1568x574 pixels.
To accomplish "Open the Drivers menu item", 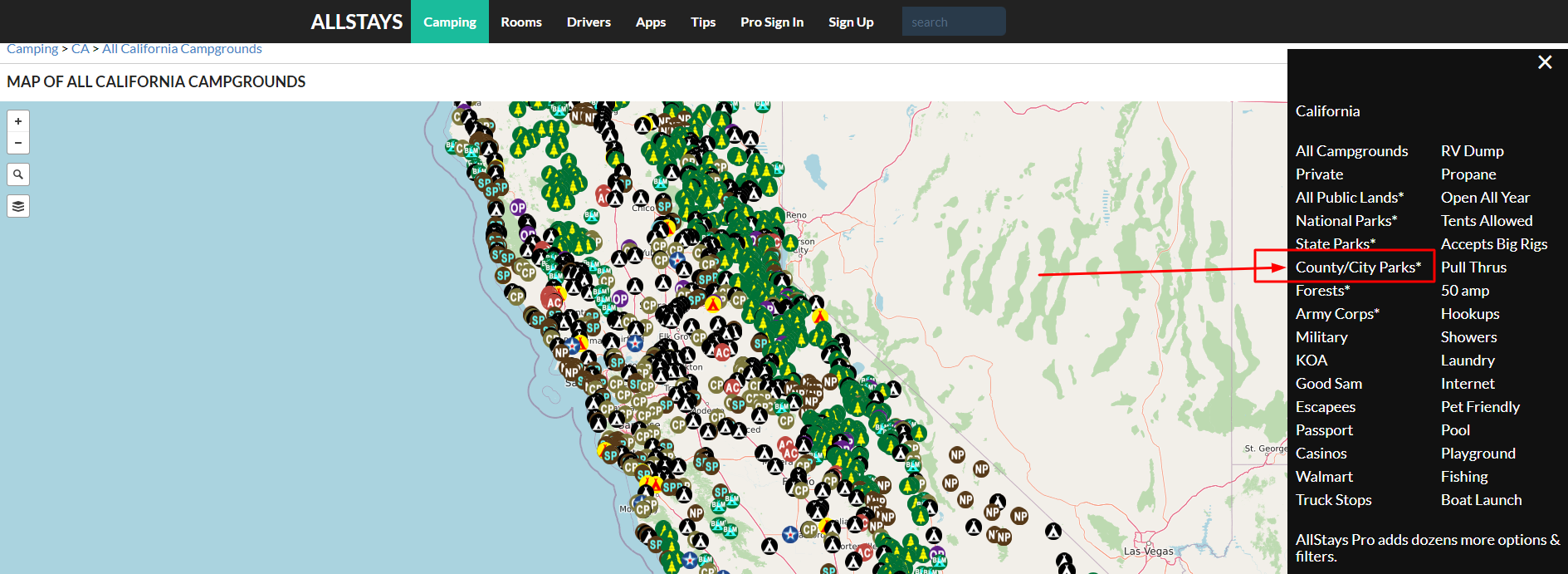I will [589, 22].
